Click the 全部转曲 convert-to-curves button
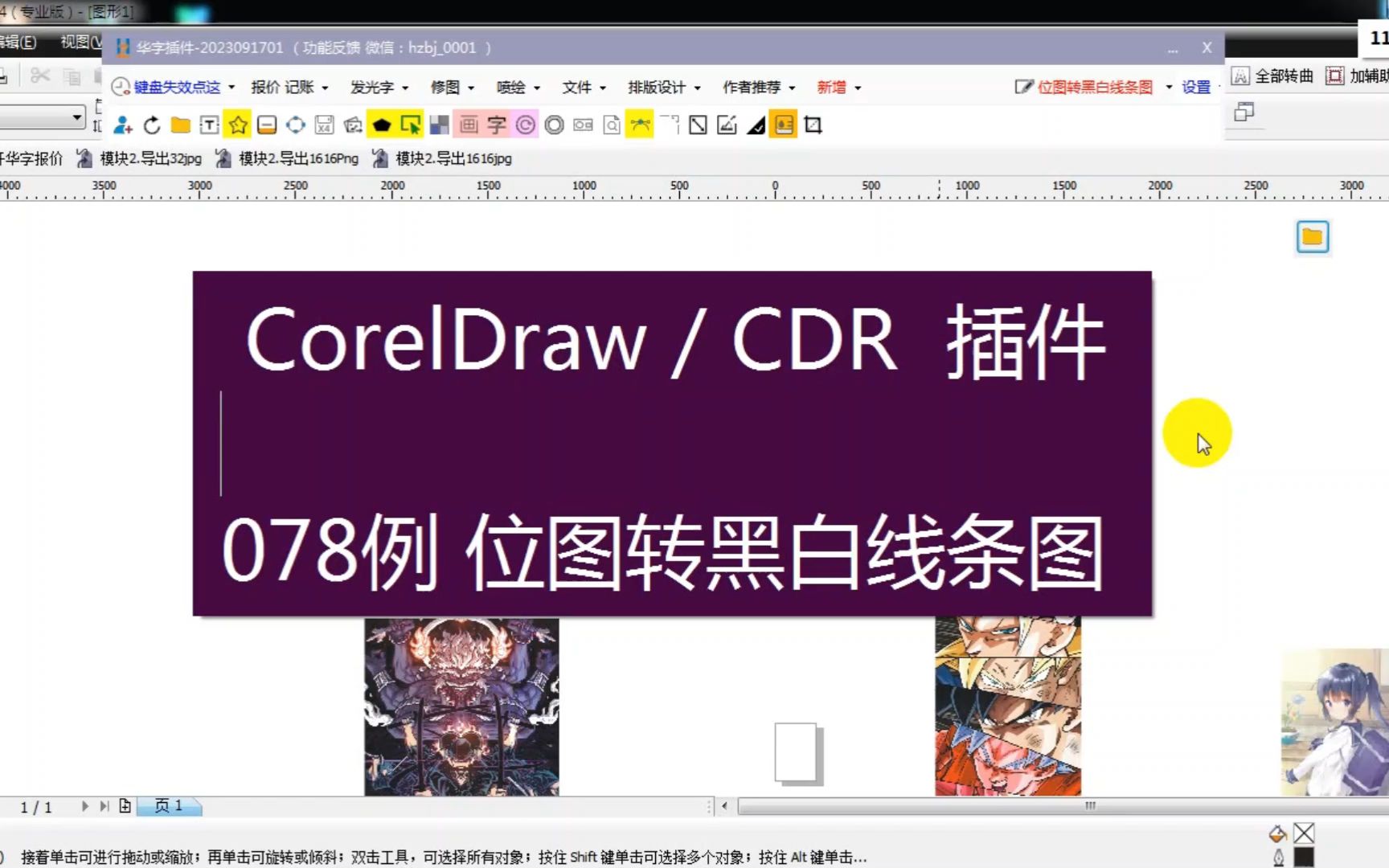Image resolution: width=1389 pixels, height=868 pixels. pos(1285,76)
